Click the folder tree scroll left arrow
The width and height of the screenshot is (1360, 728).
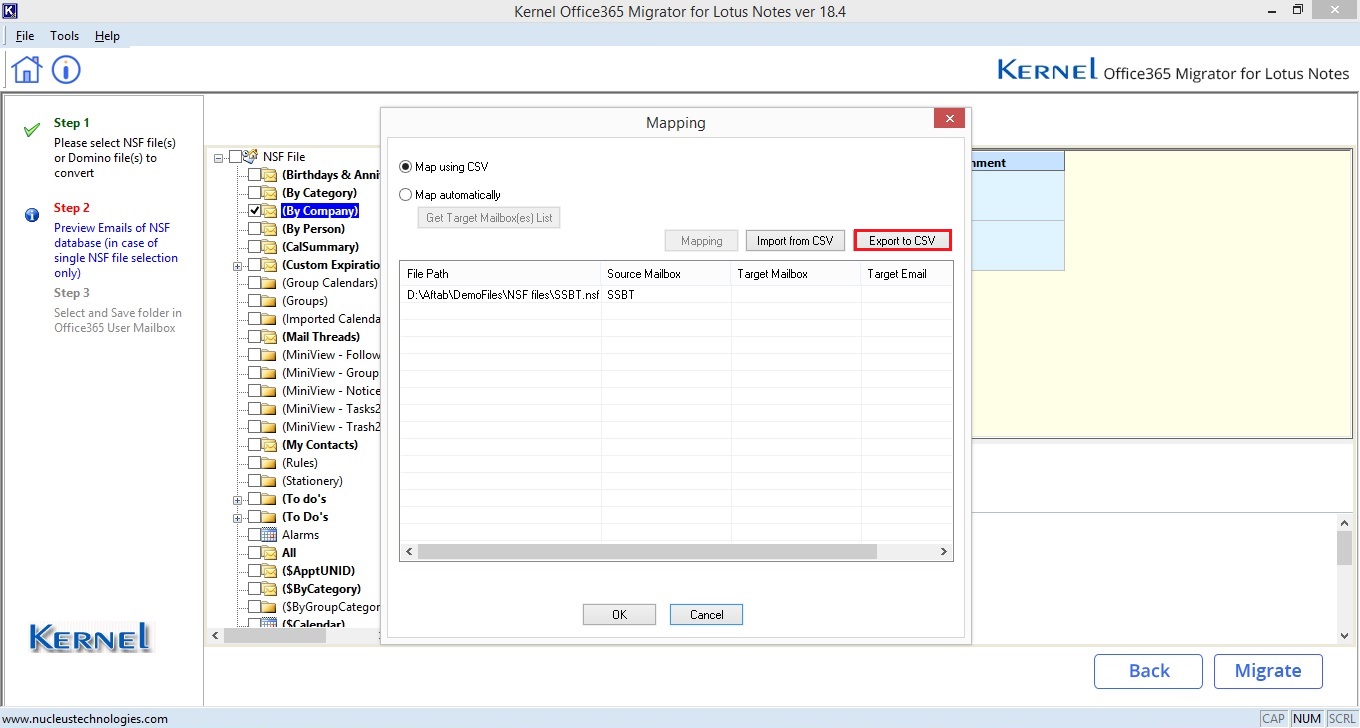point(216,636)
